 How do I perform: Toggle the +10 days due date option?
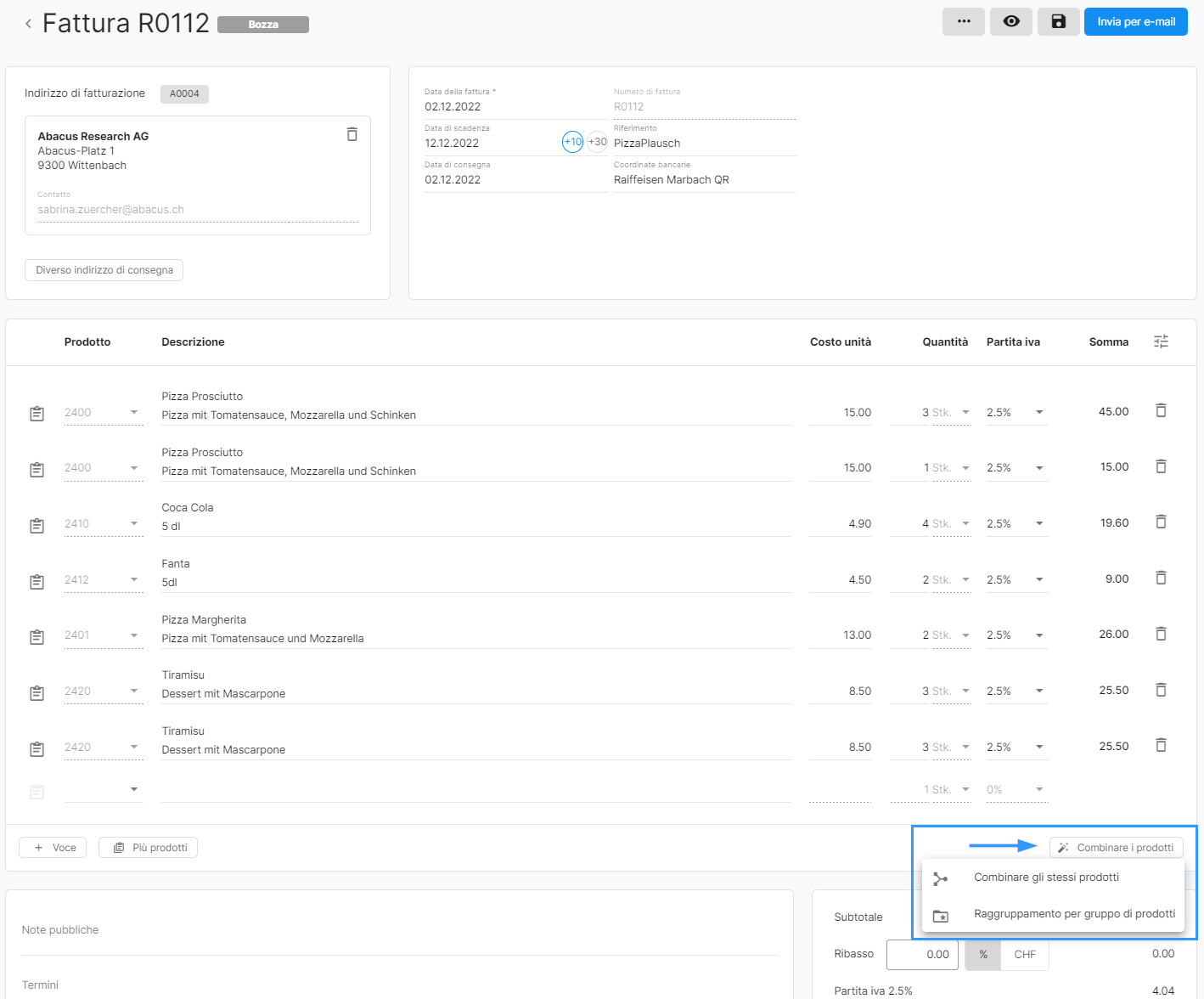572,142
